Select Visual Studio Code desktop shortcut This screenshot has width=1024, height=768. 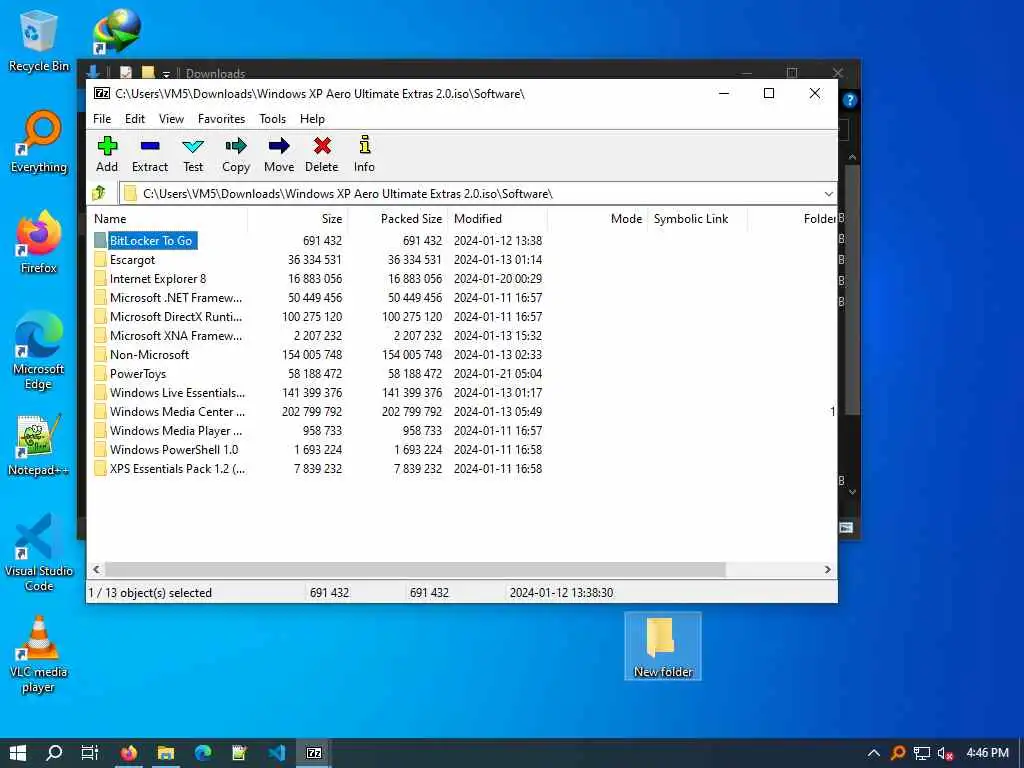(x=39, y=552)
